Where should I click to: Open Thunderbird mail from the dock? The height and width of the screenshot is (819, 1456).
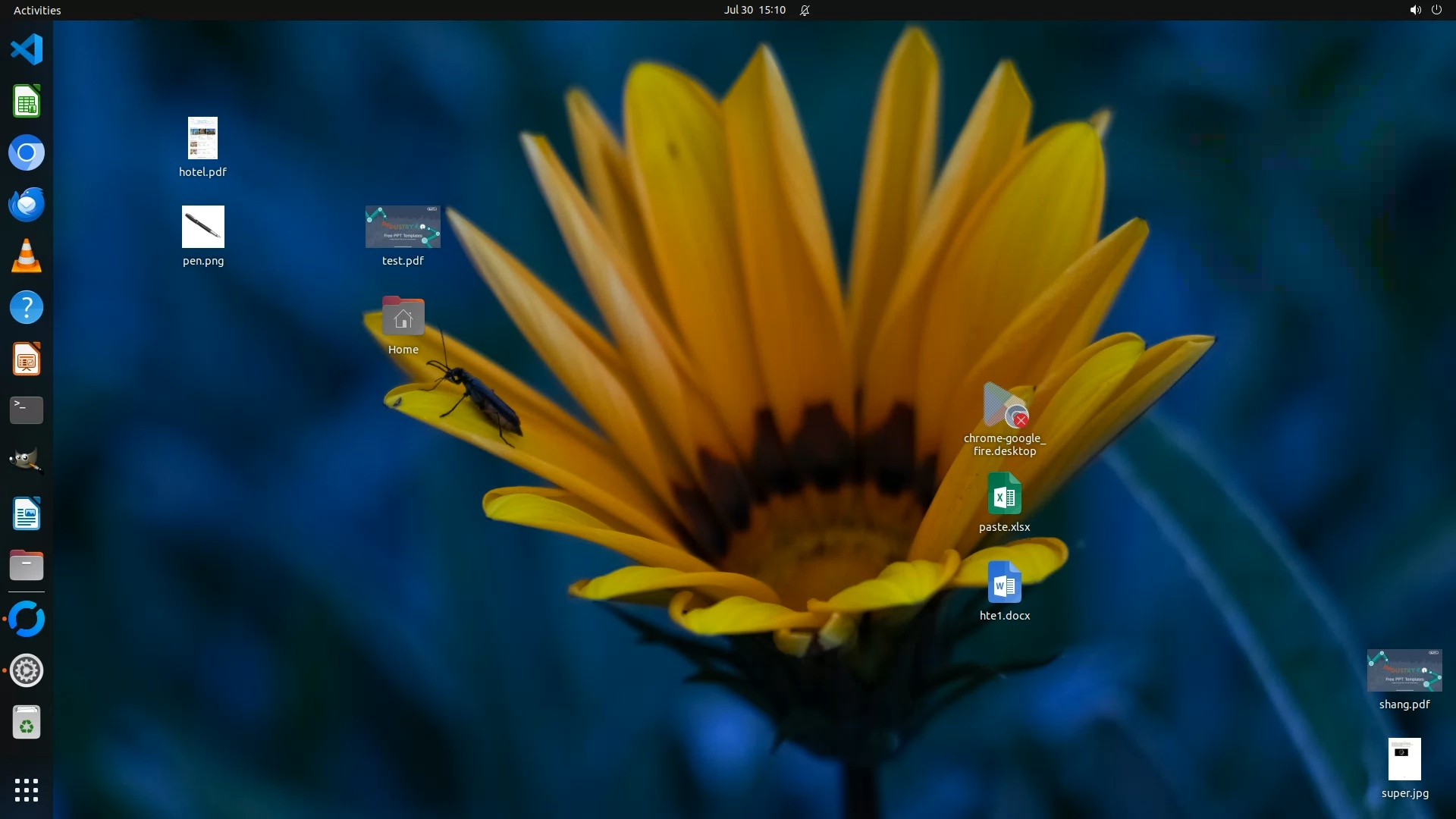27,205
